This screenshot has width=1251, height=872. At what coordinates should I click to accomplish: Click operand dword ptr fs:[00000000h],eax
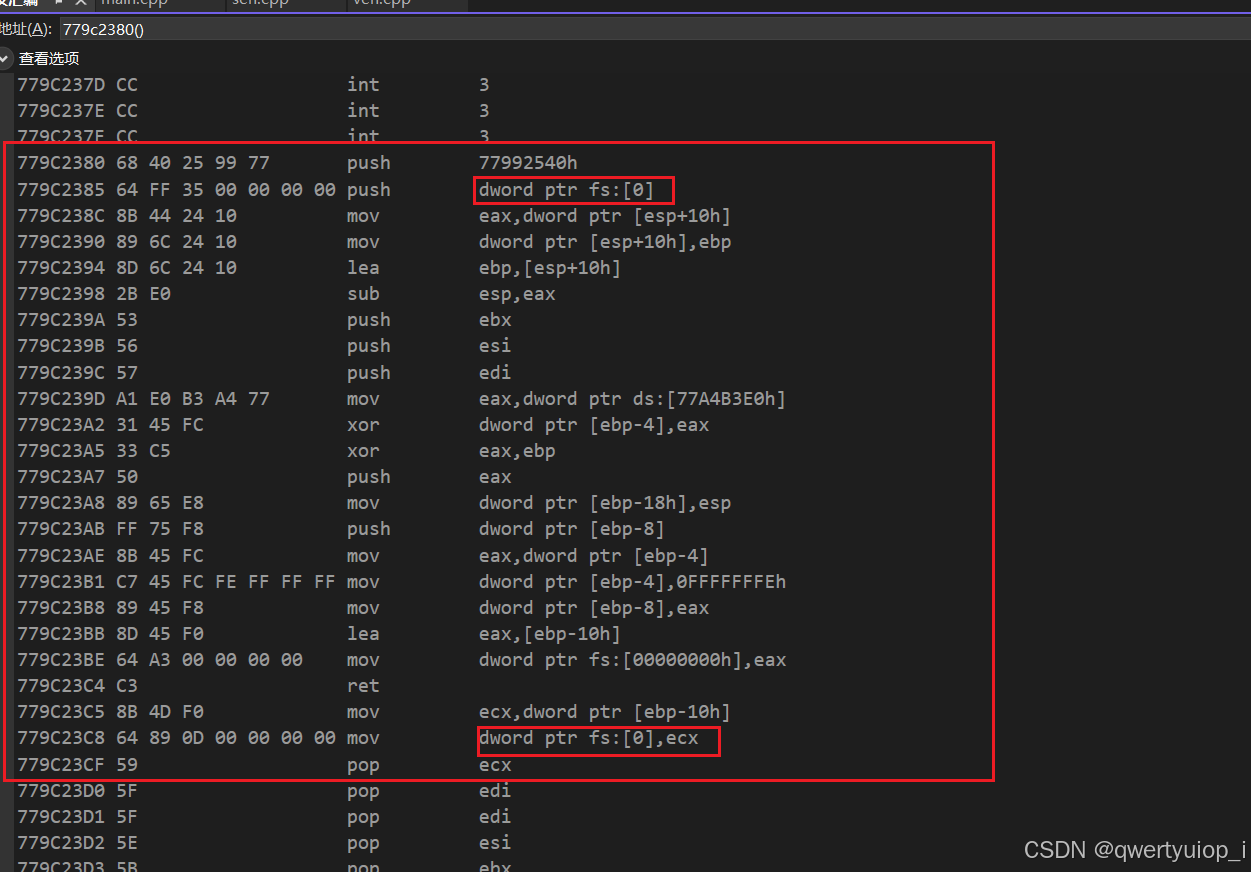coord(632,660)
